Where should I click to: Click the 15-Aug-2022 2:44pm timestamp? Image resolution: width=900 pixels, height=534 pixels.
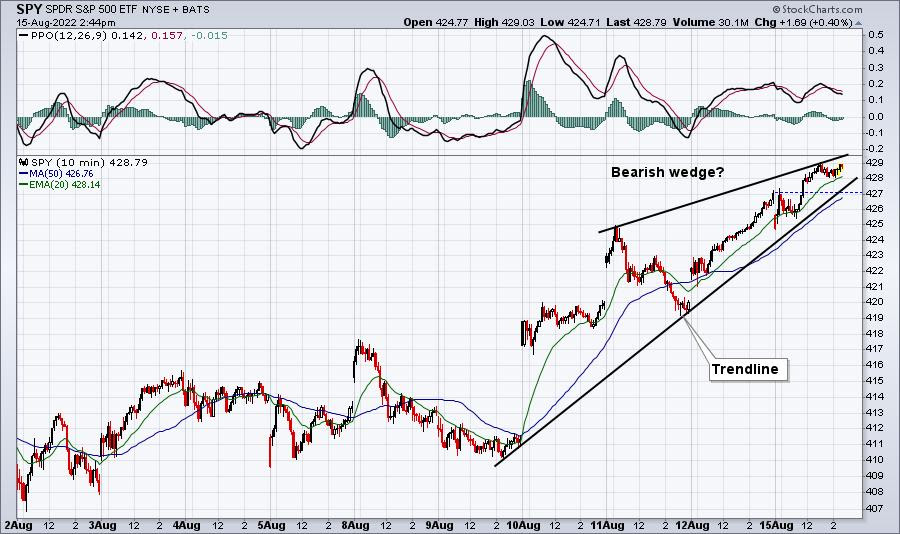66,23
